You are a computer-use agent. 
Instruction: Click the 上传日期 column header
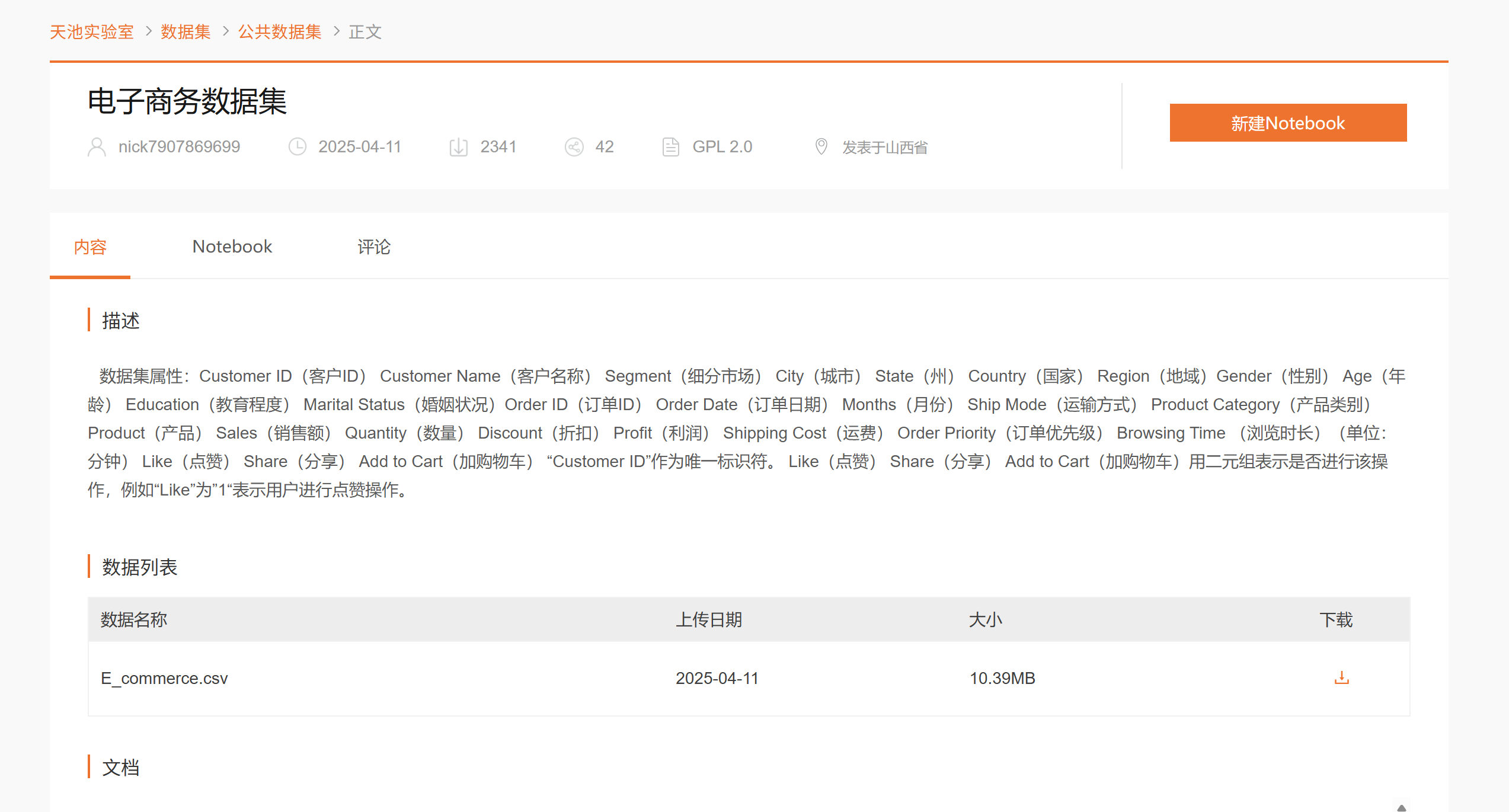pyautogui.click(x=709, y=620)
